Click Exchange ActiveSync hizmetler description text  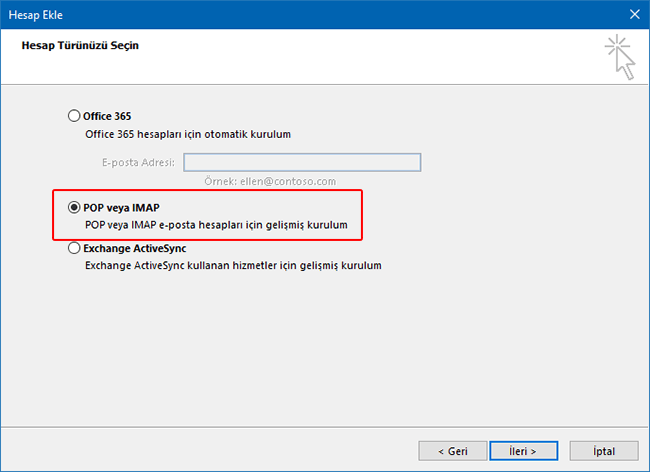232,266
